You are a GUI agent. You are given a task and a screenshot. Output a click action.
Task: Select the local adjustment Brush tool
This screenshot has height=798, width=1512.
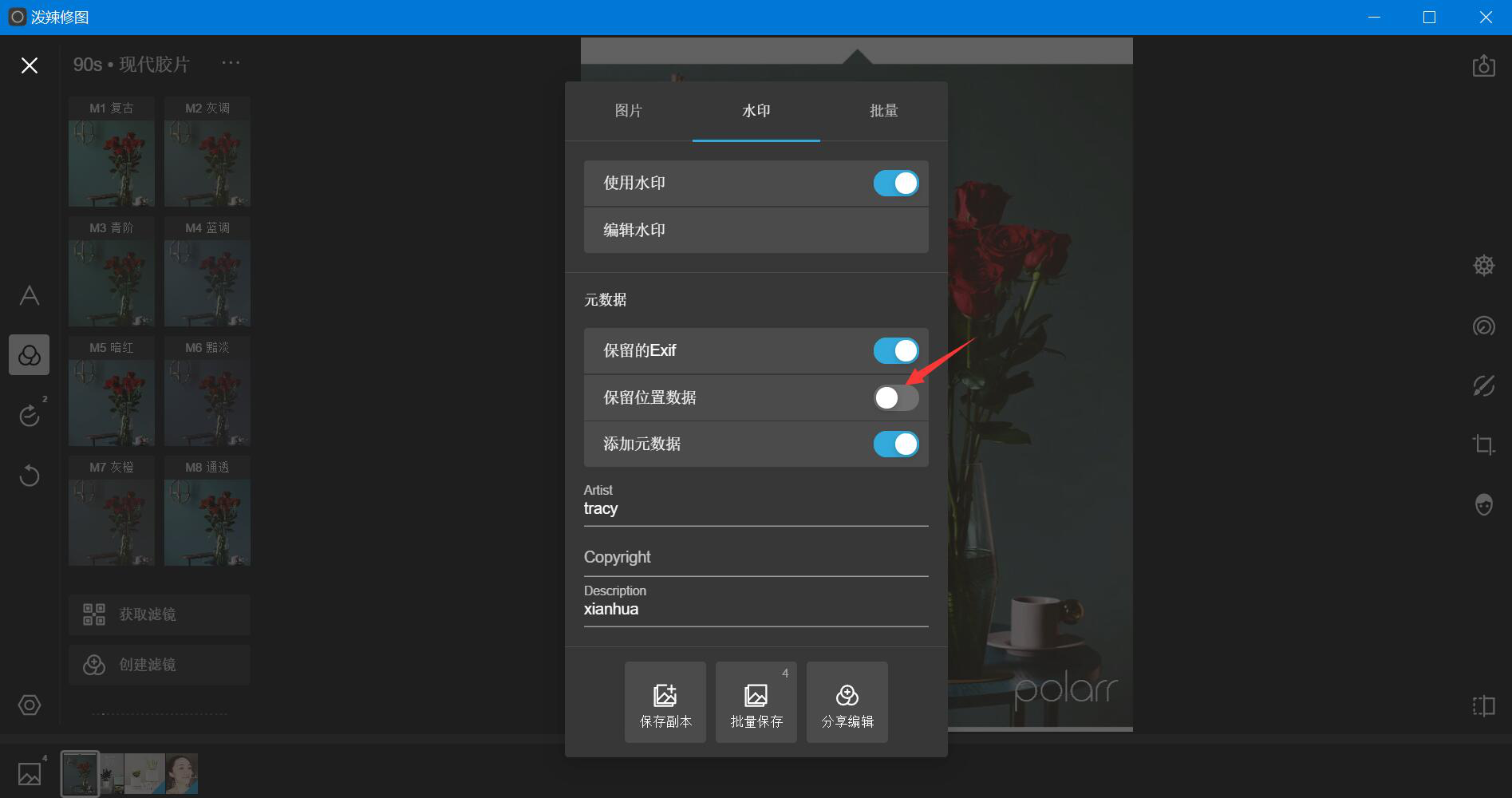pyautogui.click(x=1483, y=386)
